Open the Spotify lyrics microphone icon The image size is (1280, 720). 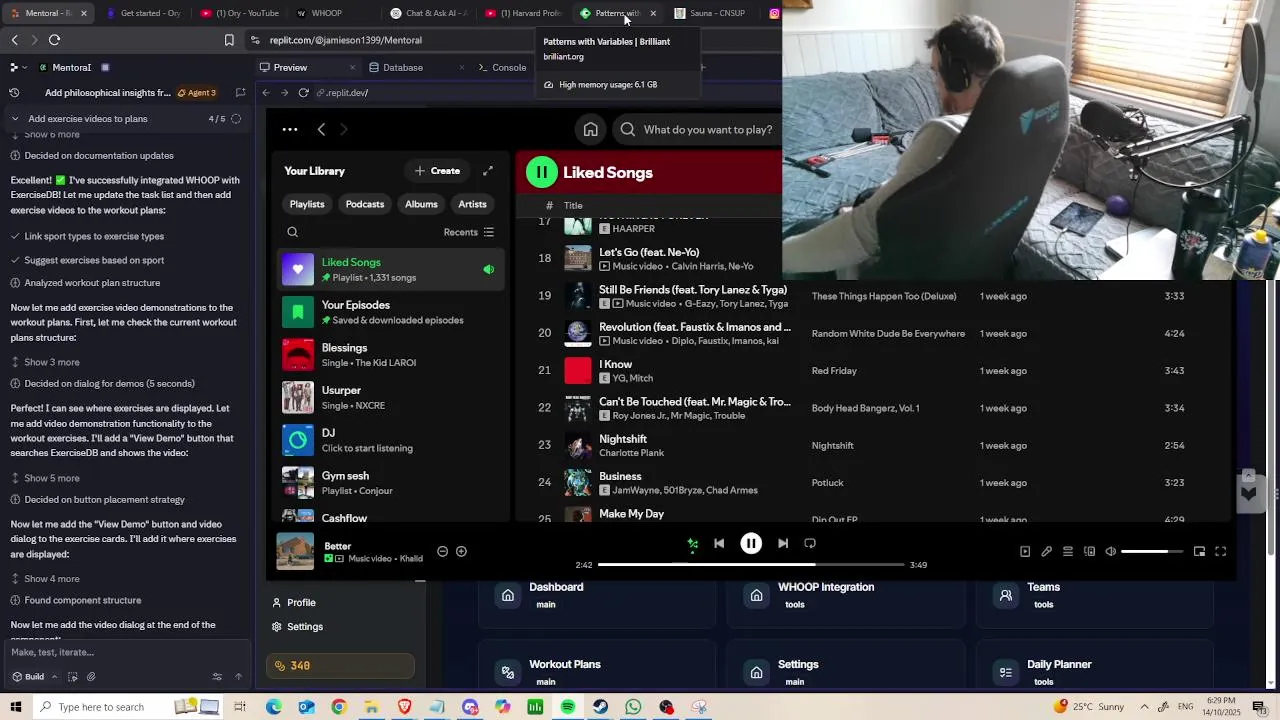1046,551
